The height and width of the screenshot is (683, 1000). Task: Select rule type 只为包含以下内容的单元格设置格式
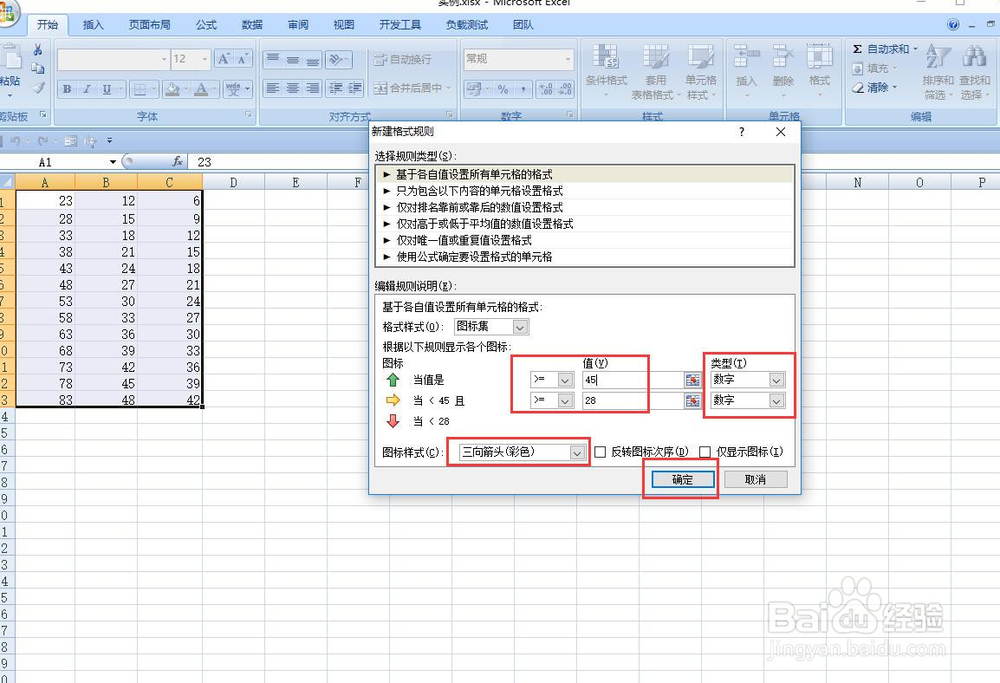[x=585, y=191]
